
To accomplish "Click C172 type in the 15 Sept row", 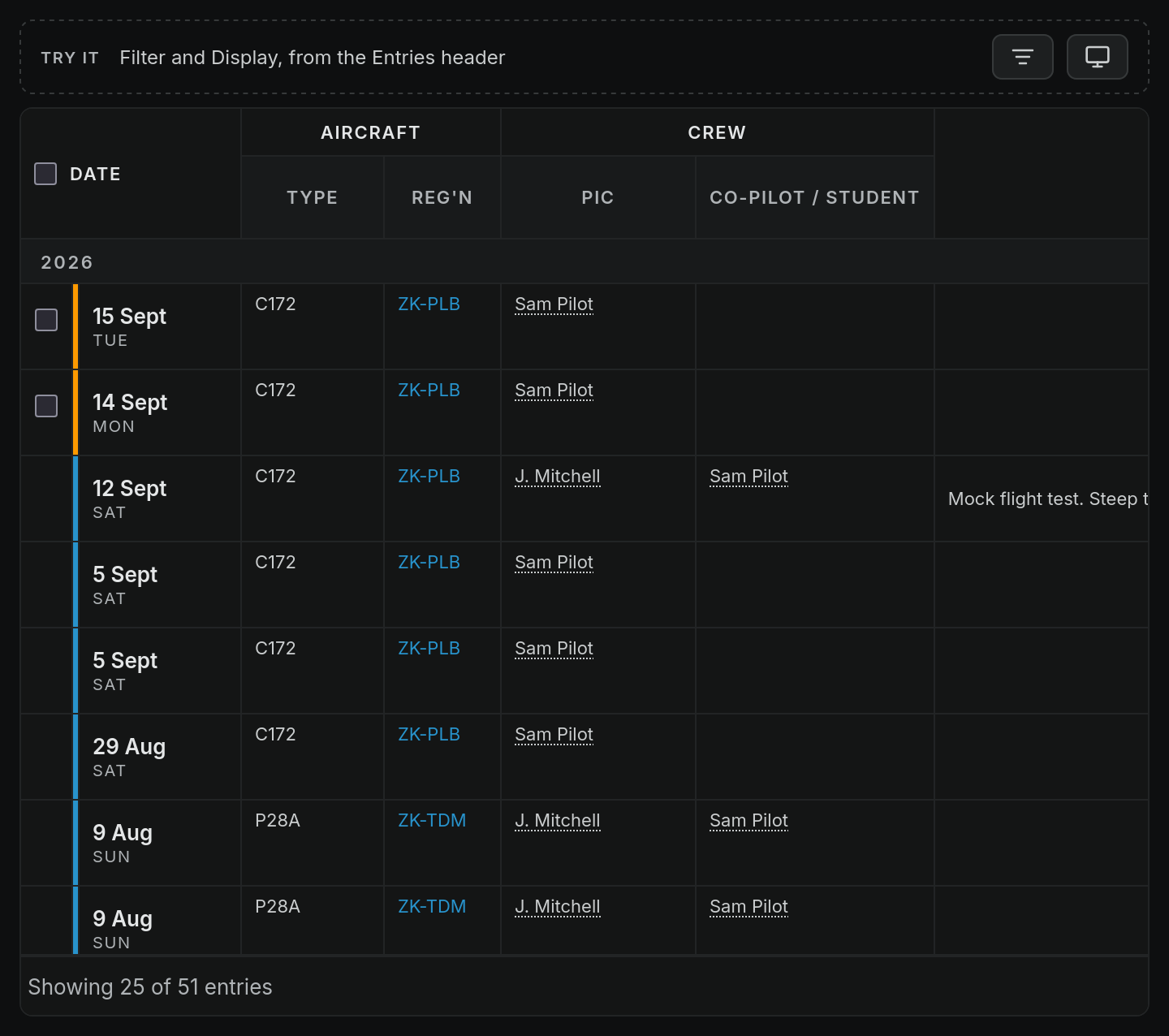I will click(x=275, y=304).
